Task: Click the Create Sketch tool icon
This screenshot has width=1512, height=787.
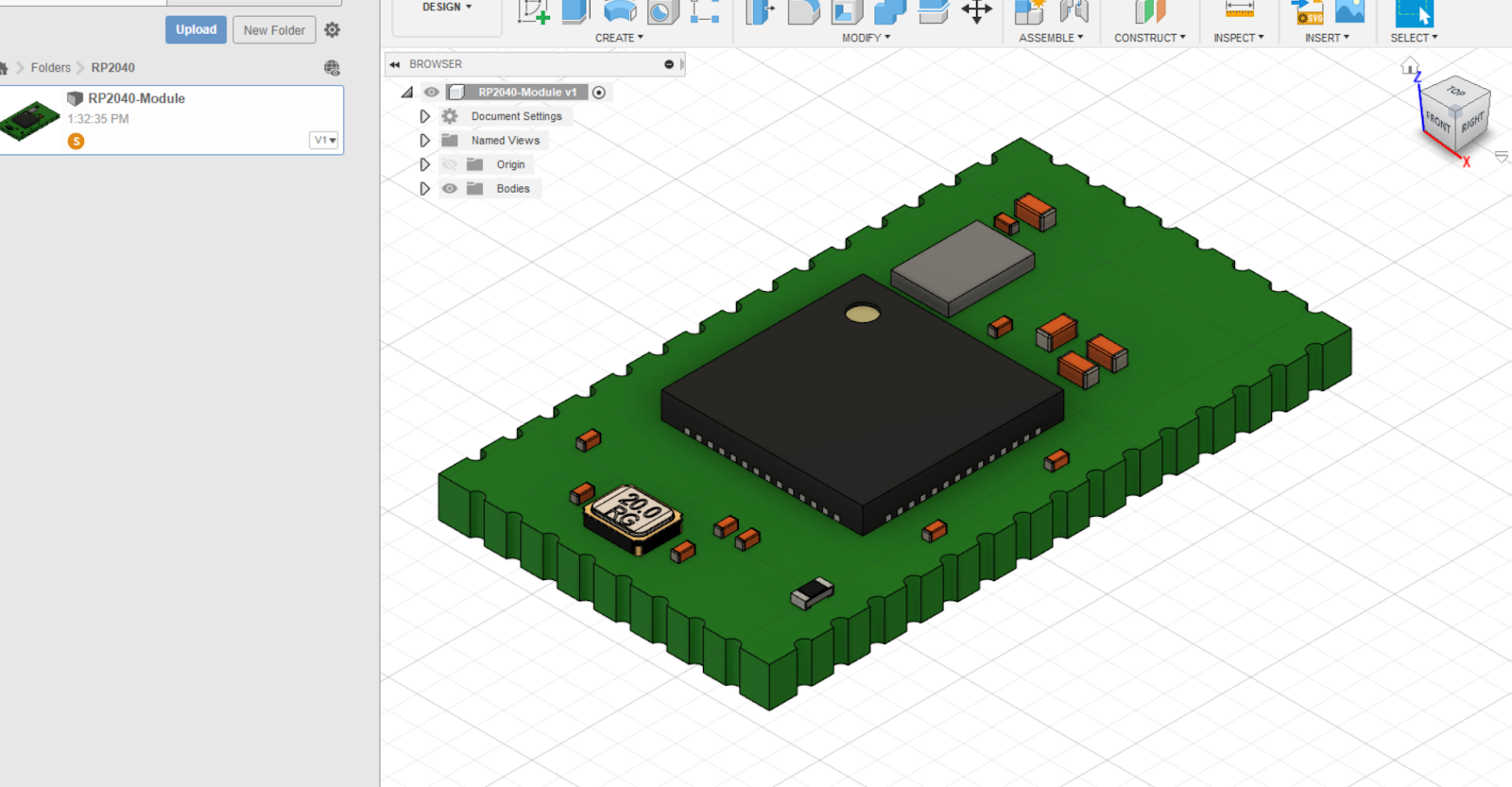Action: click(x=533, y=11)
